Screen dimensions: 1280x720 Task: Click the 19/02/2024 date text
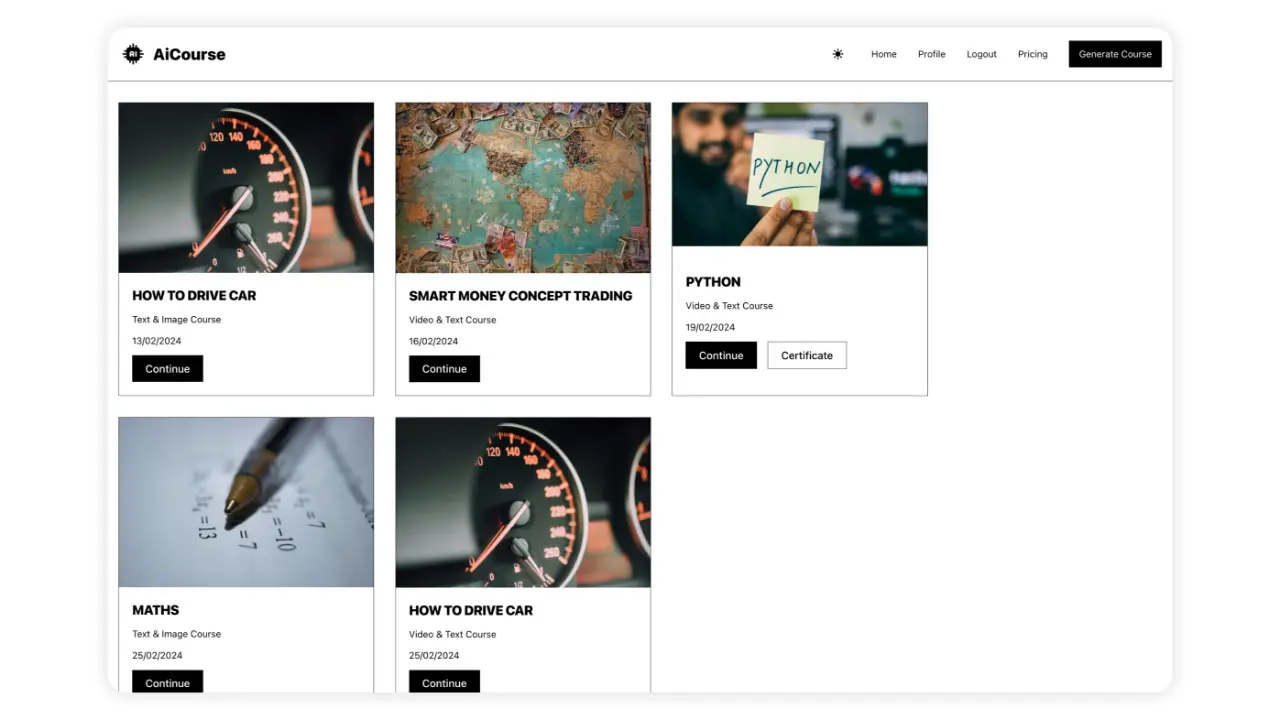click(710, 327)
